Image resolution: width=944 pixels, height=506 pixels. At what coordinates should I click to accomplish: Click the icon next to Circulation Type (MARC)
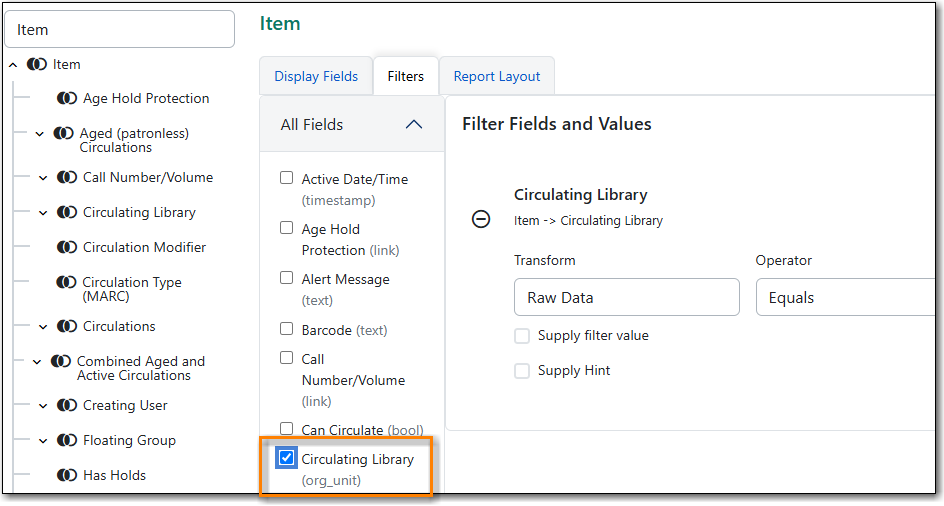tap(66, 283)
